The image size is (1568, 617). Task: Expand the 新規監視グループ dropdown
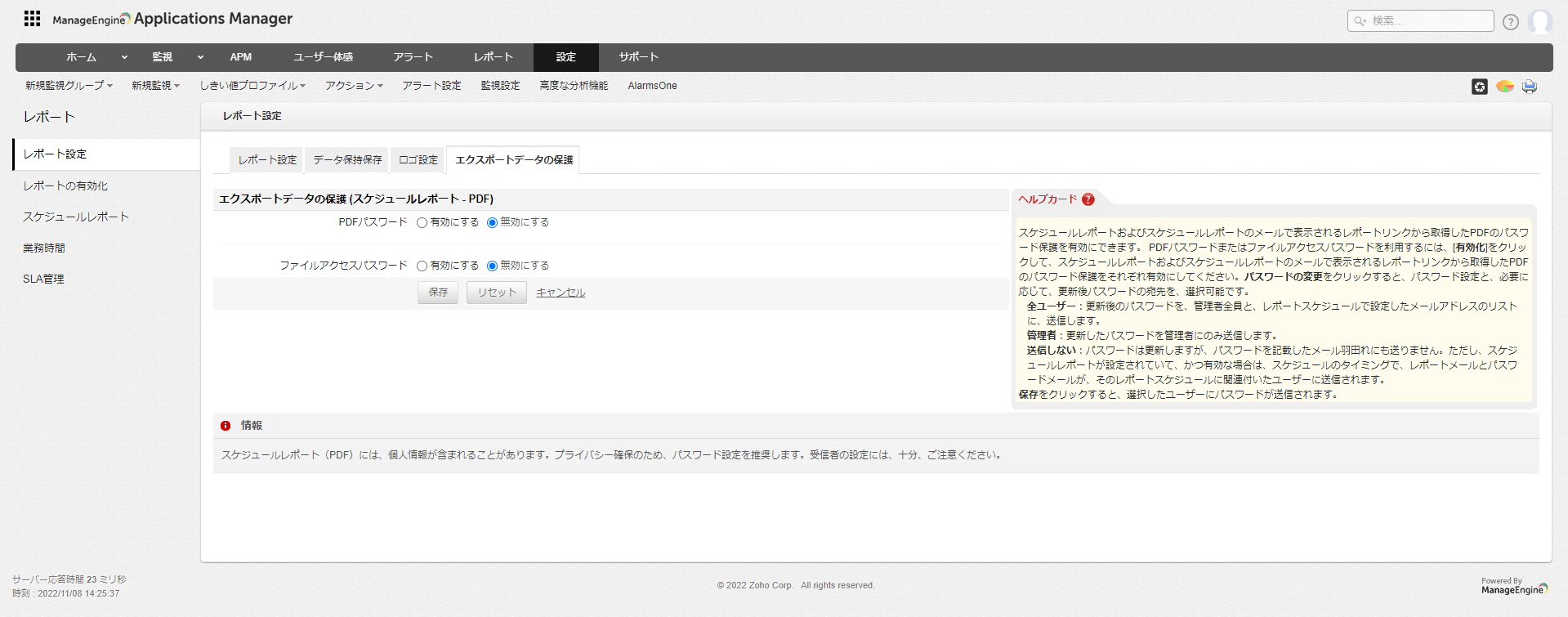pos(69,86)
